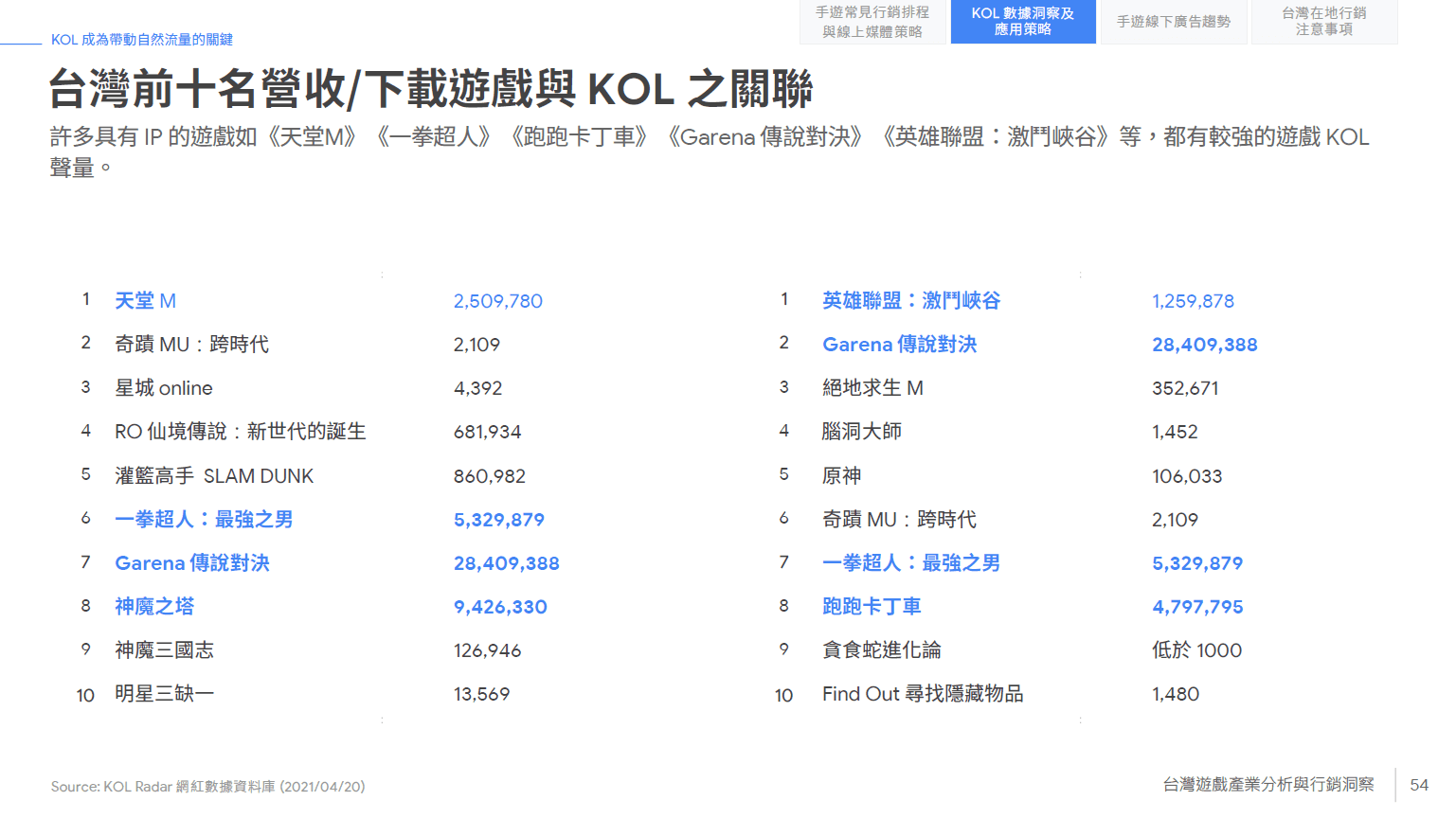
Task: Click the value '1,480'
Action: [1176, 694]
